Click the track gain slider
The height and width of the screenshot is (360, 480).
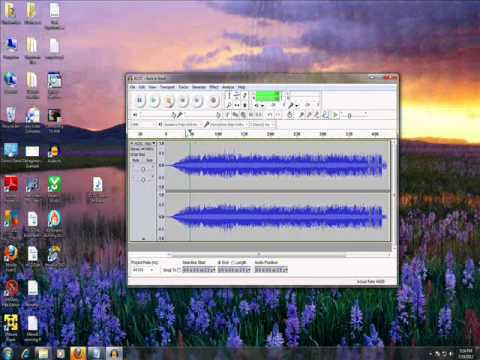[143, 169]
